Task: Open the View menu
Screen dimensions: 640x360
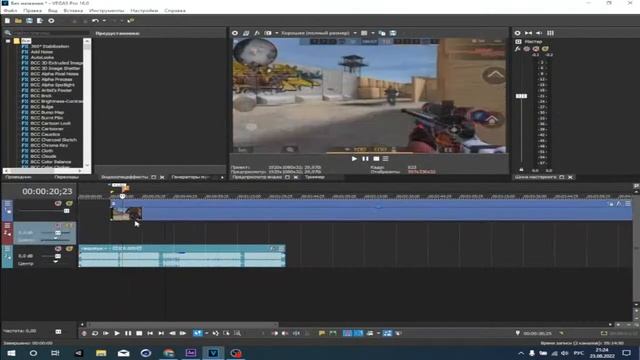Action: (53, 11)
